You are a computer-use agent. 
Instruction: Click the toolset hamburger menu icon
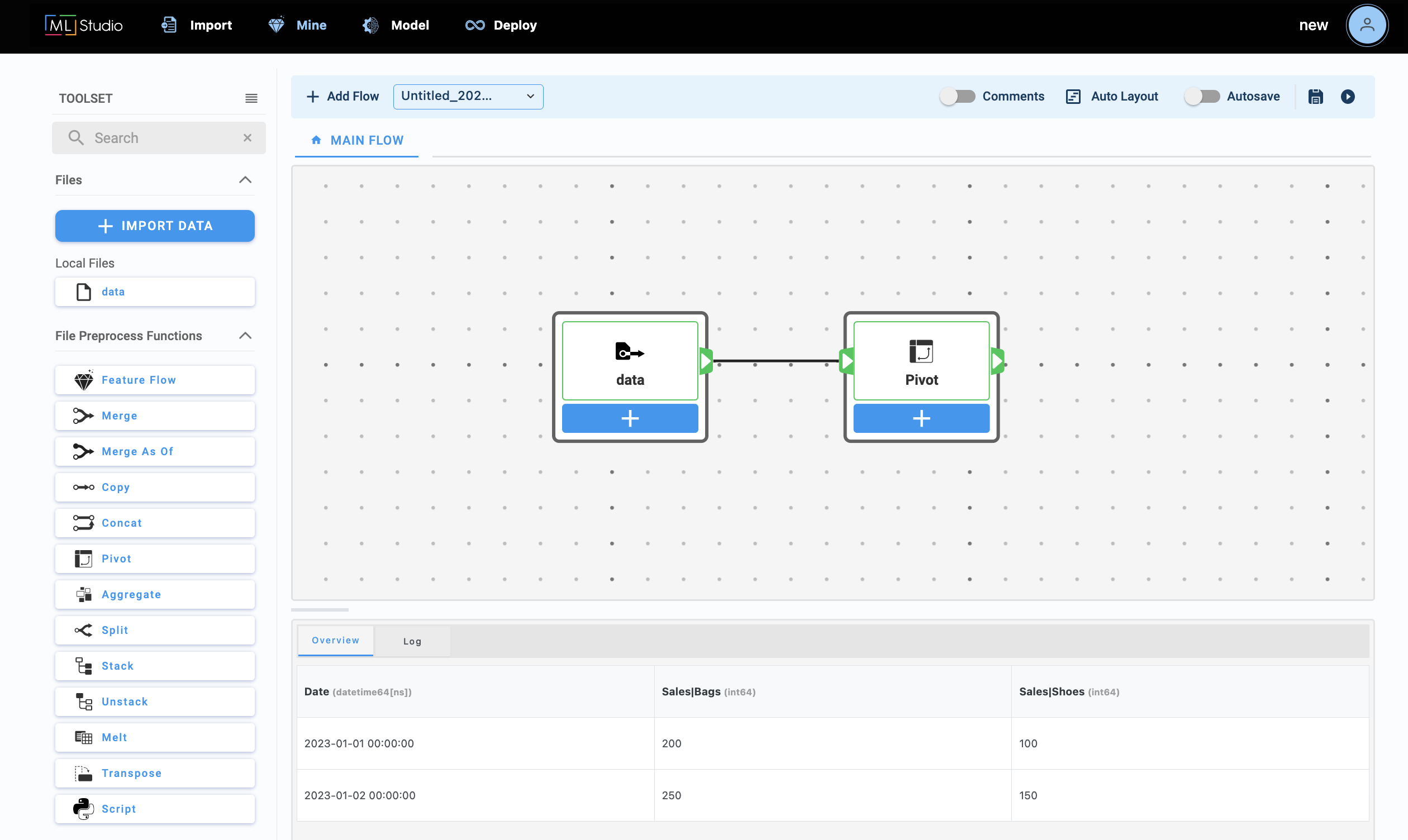click(251, 98)
